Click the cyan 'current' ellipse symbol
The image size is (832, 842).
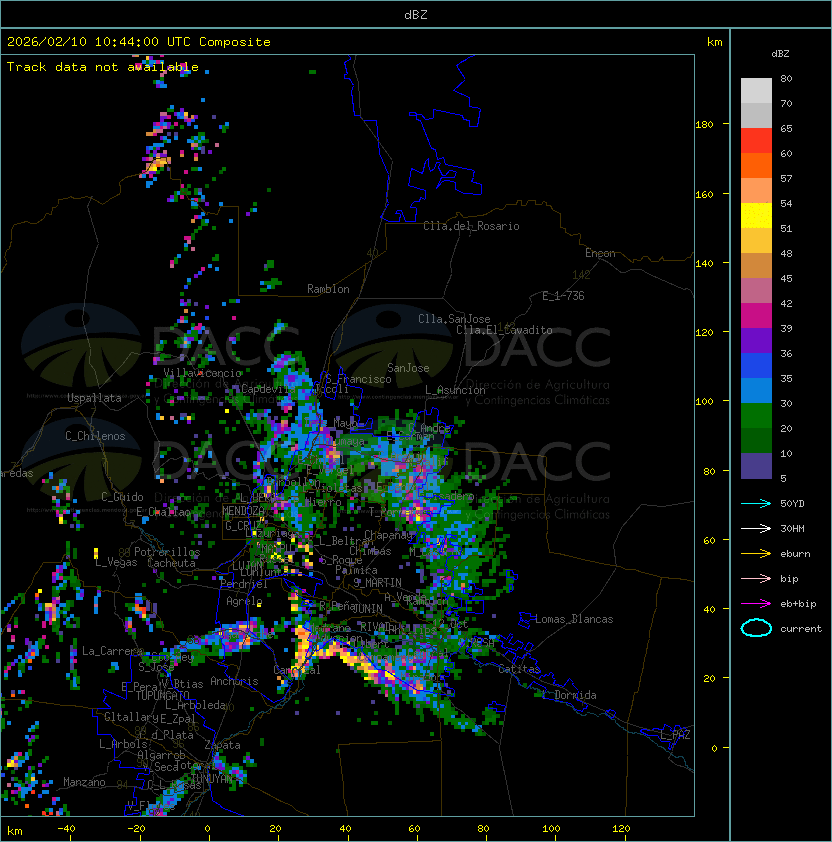click(x=756, y=628)
